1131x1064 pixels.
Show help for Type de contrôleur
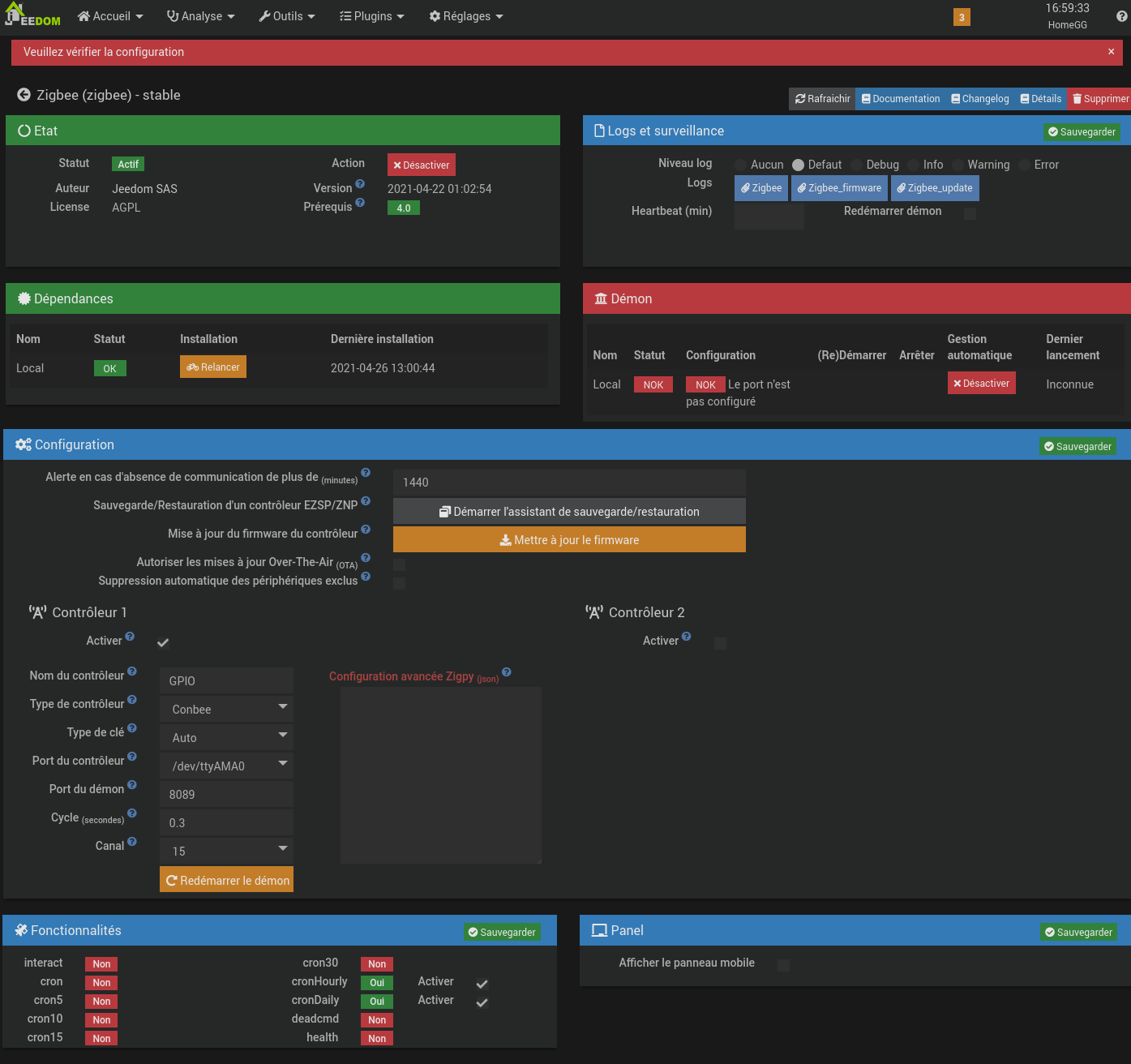132,700
